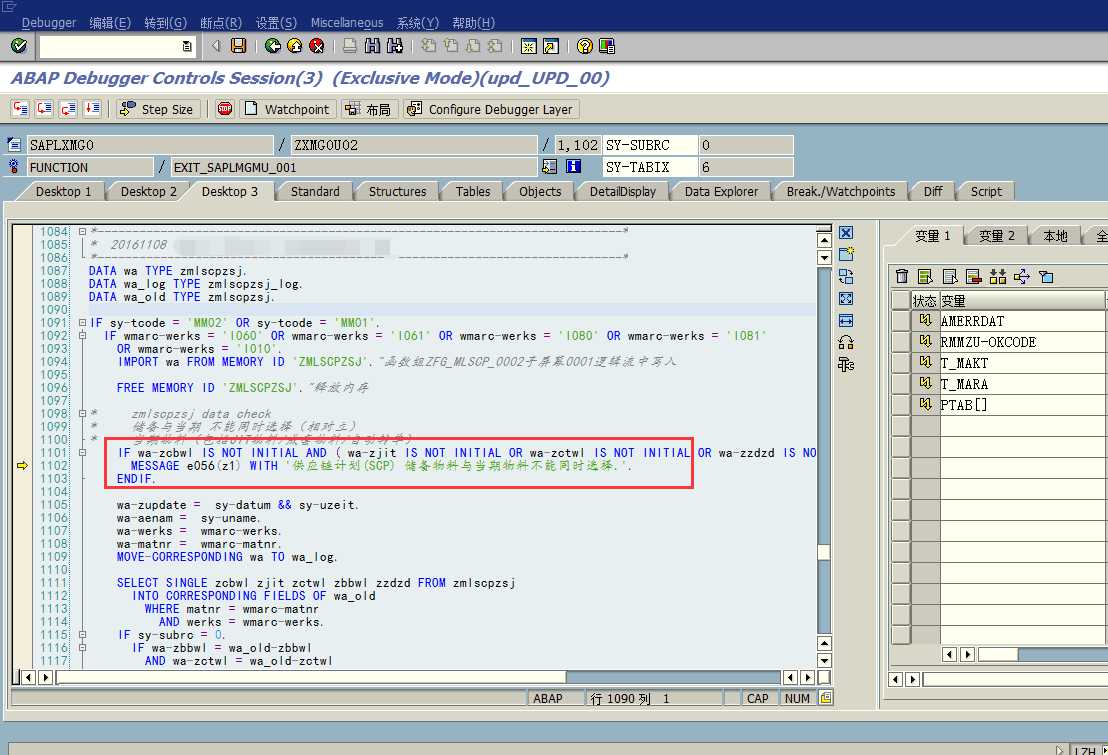Image resolution: width=1108 pixels, height=755 pixels.
Task: Click the delete trash icon in variables toolbar
Action: click(x=902, y=276)
